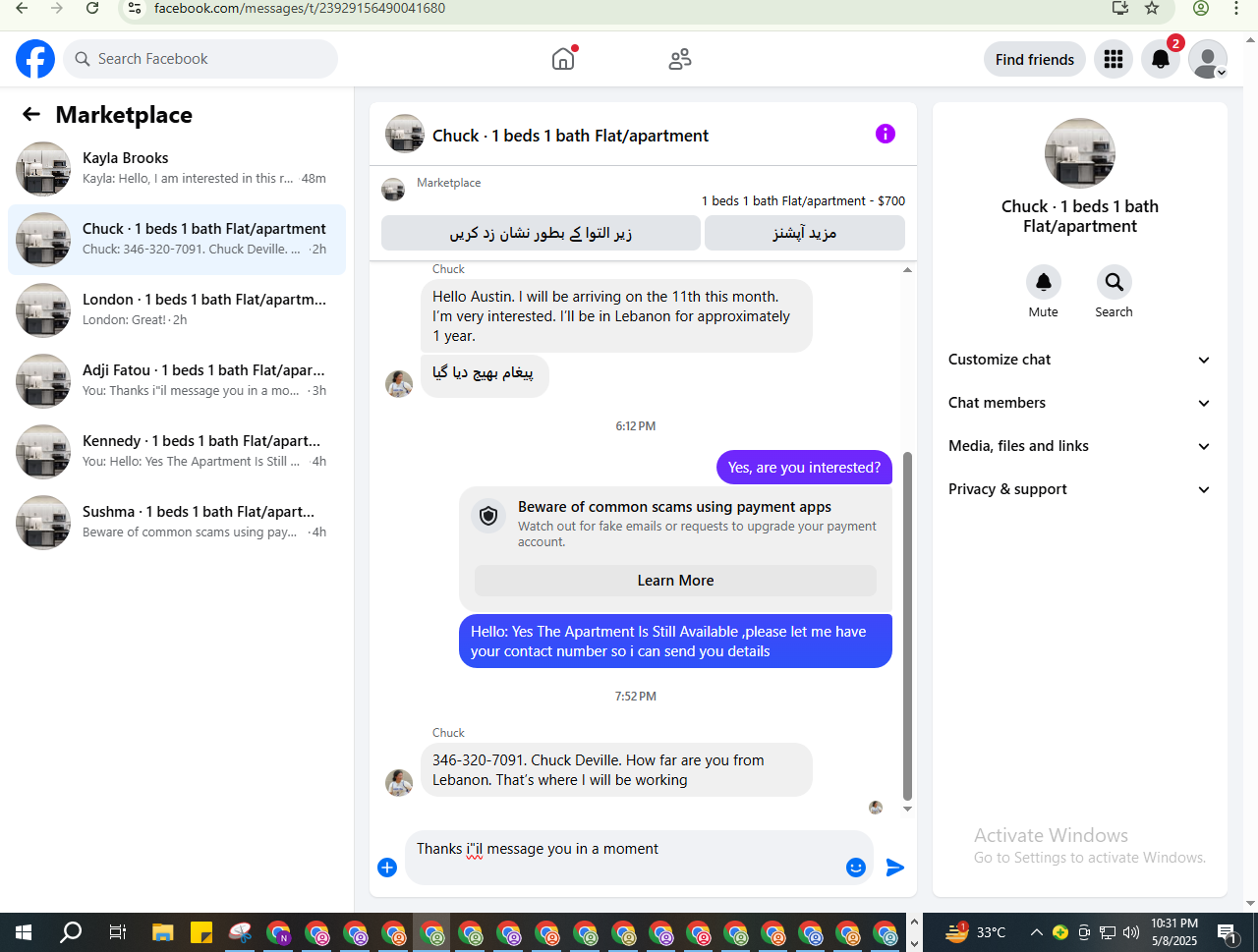Click the Facebook logo

(35, 59)
